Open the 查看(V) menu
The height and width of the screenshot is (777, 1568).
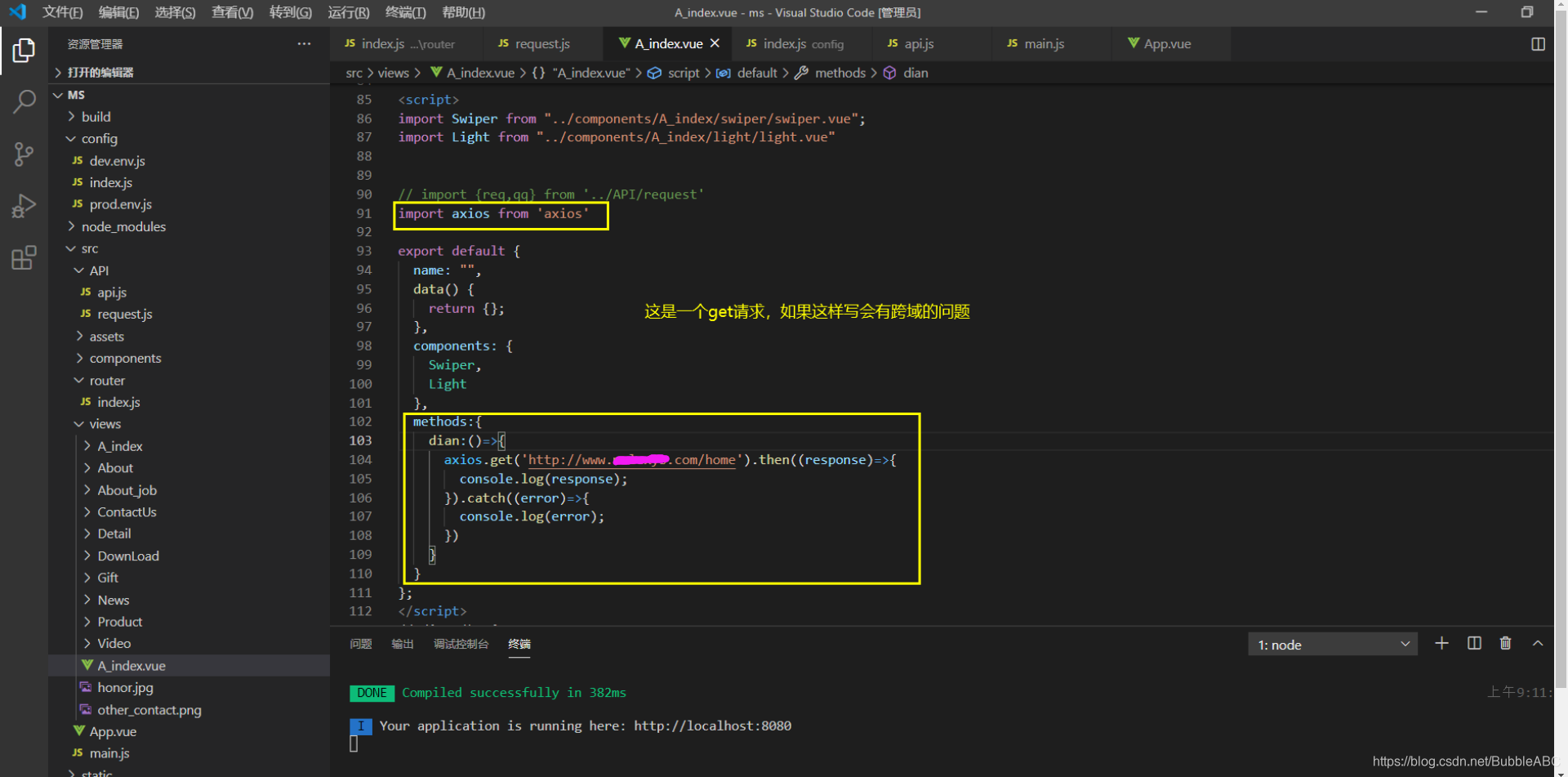pos(233,12)
